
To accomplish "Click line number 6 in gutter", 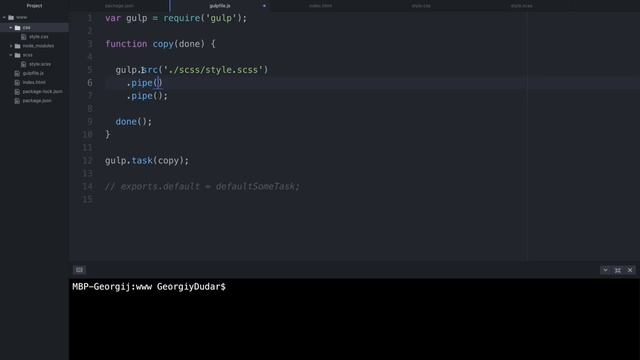I will tap(90, 83).
